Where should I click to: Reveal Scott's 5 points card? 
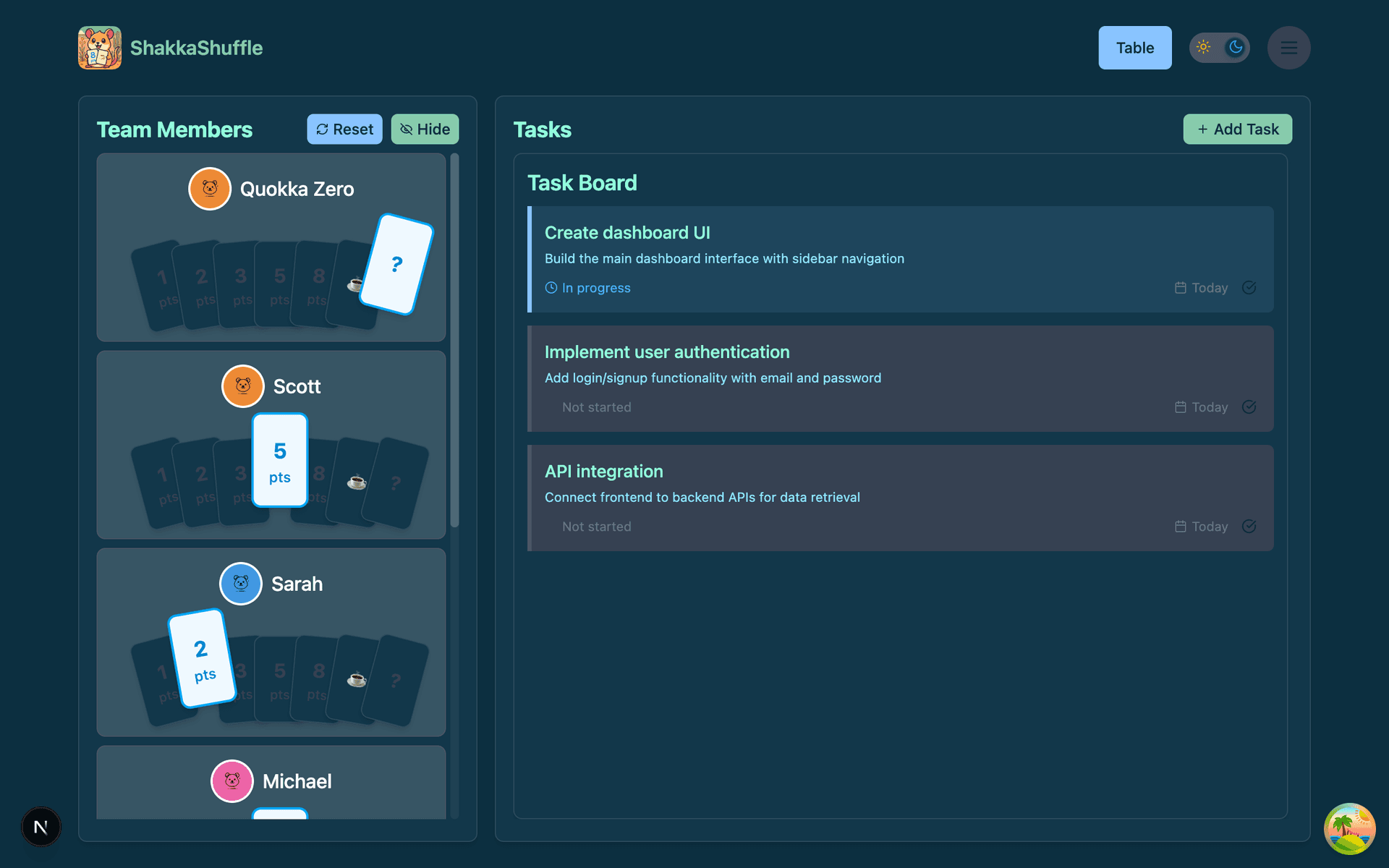coord(280,459)
